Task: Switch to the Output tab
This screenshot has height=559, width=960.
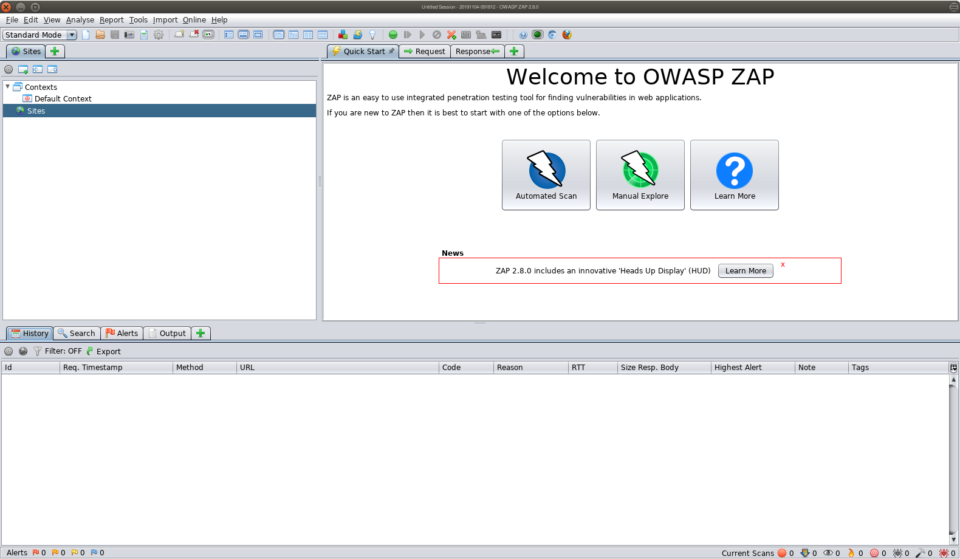Action: tap(167, 333)
